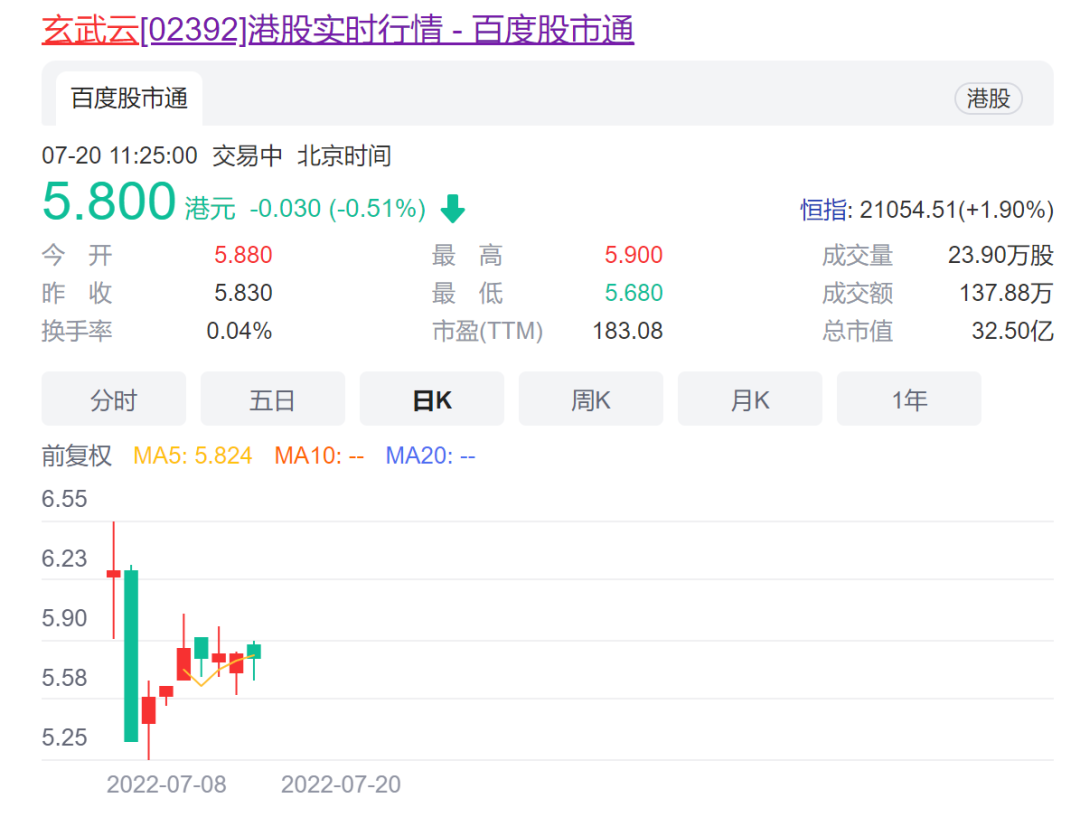Click the 交易中 status text
Image resolution: width=1080 pixels, height=817 pixels.
tap(247, 156)
